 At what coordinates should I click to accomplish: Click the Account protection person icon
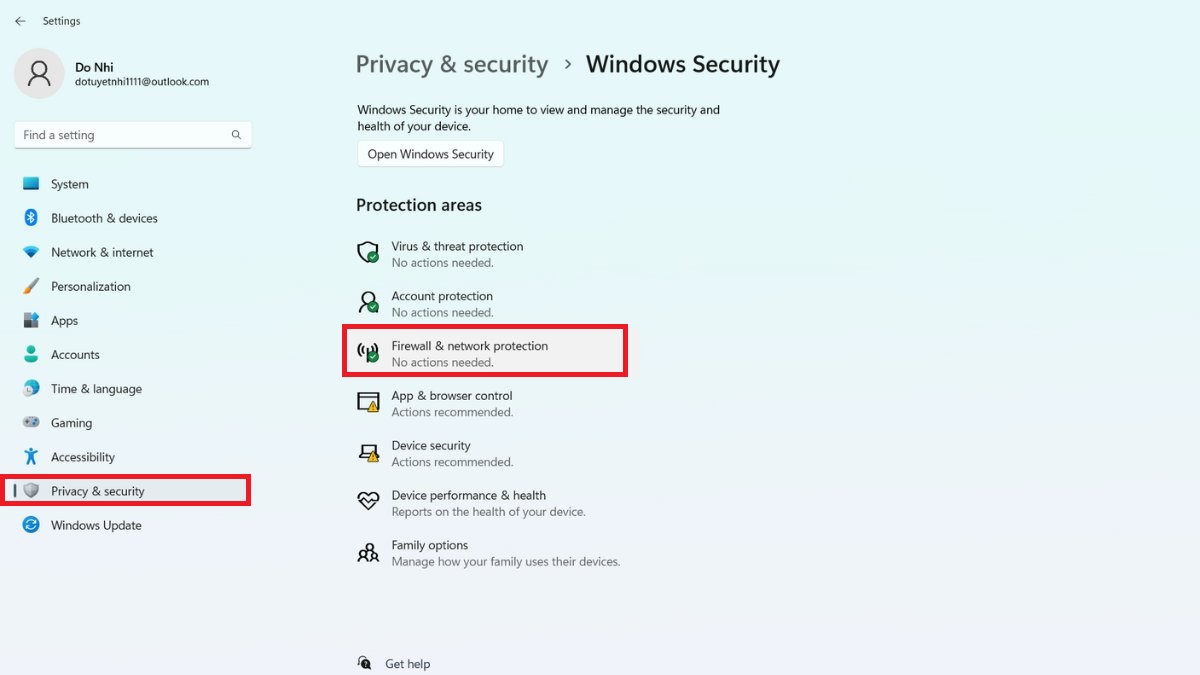[368, 302]
